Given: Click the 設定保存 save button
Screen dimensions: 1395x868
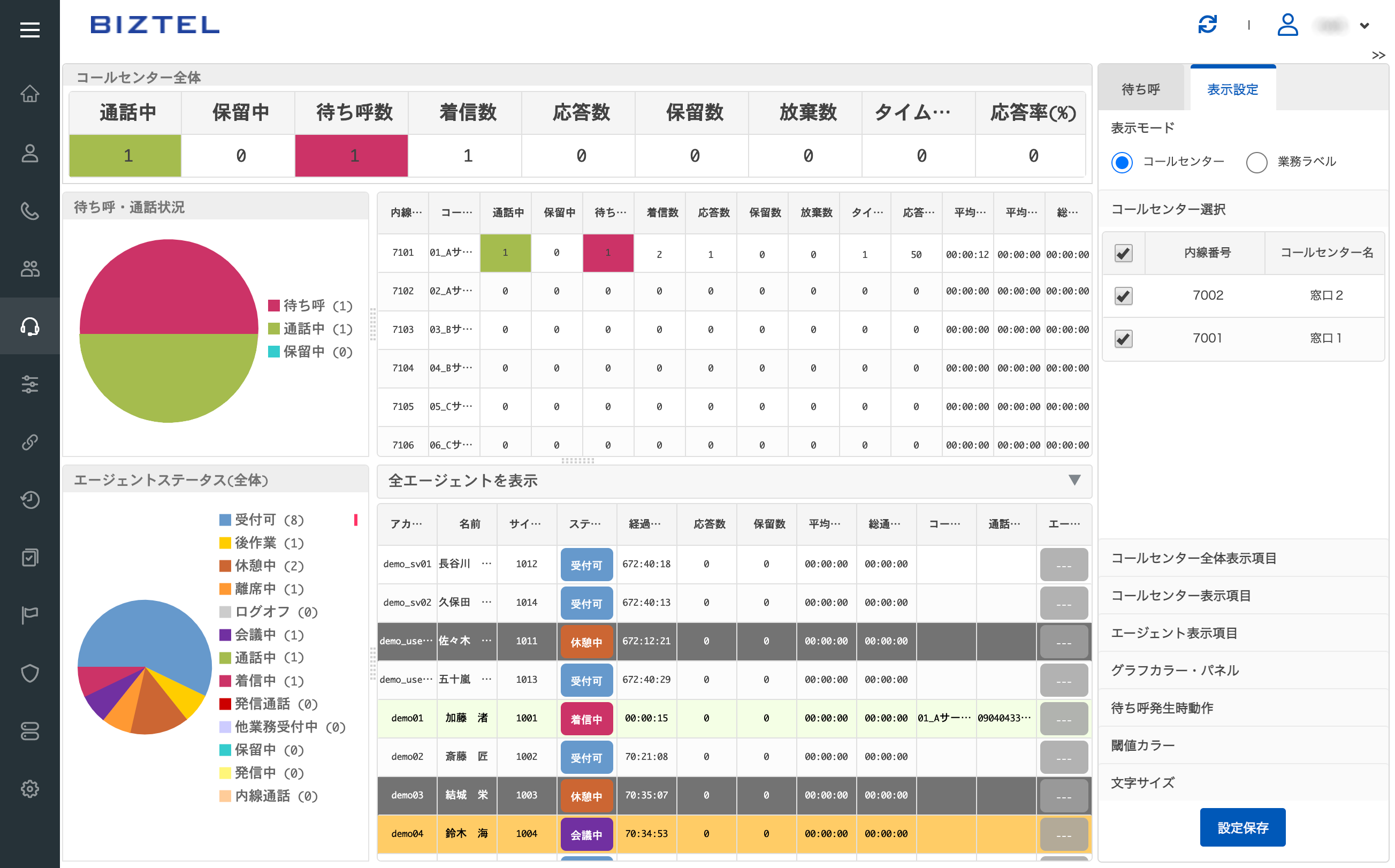Looking at the screenshot, I should point(1242,827).
